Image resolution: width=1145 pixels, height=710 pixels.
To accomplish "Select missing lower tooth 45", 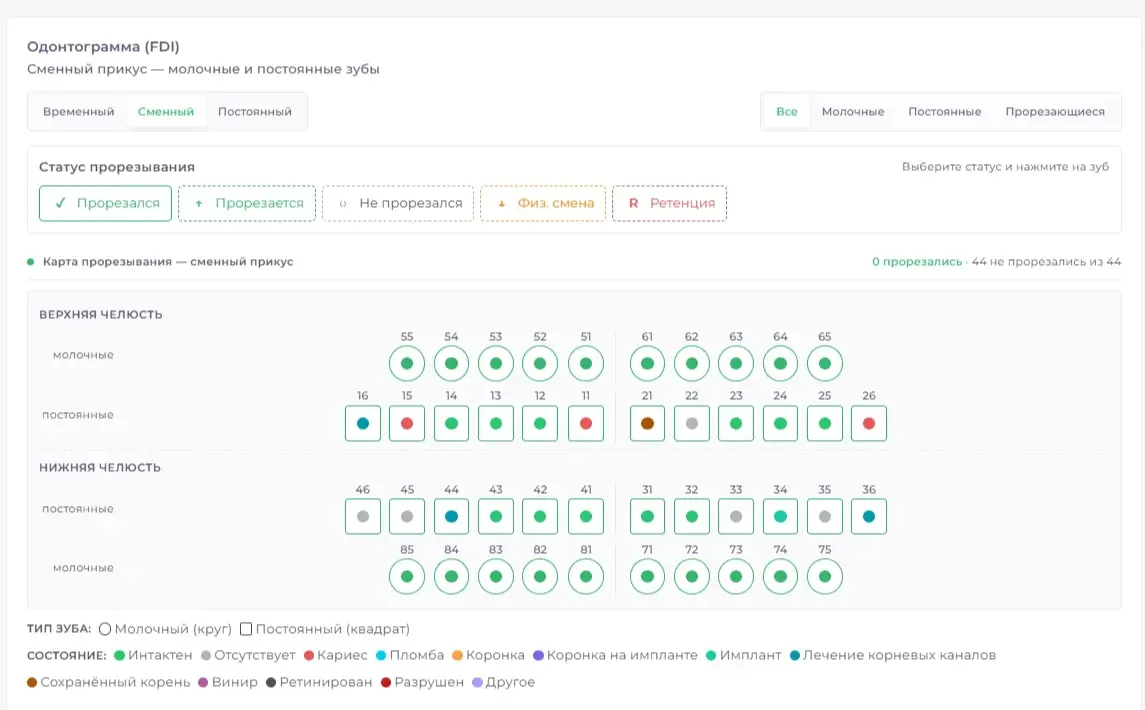I will (407, 516).
